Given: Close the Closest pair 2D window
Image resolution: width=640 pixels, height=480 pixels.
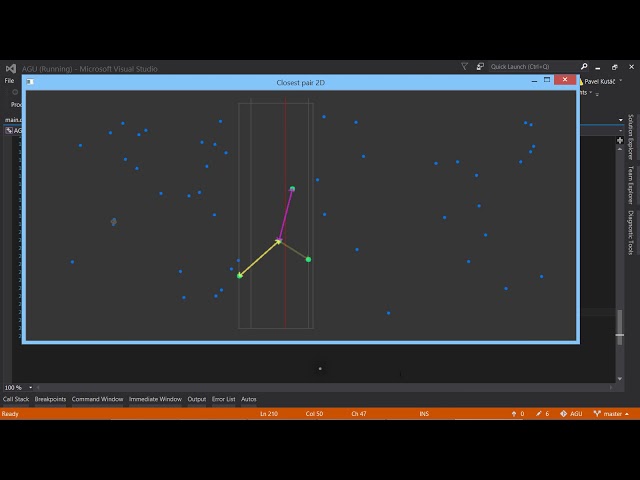Looking at the screenshot, I should pos(565,80).
